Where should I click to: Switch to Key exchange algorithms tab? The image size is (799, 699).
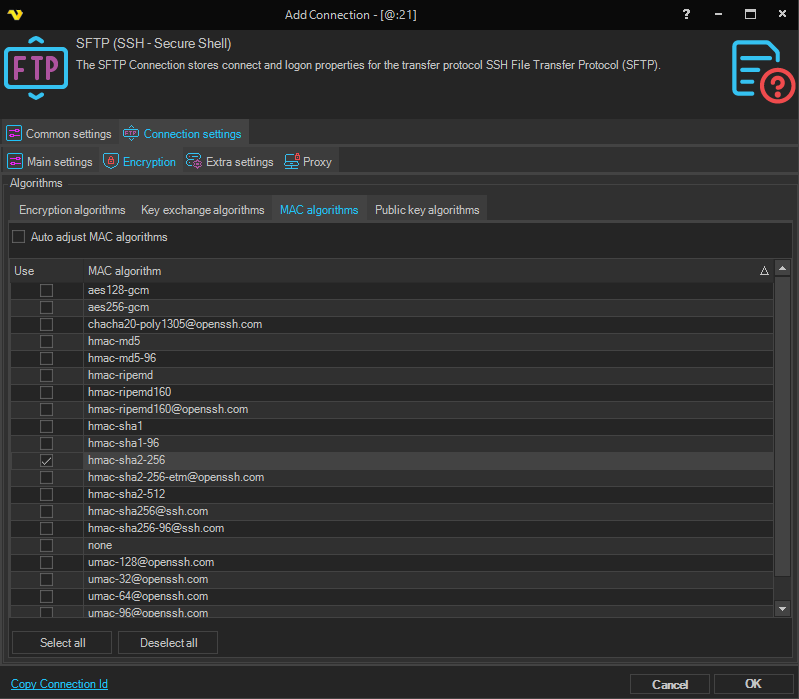[x=202, y=210]
